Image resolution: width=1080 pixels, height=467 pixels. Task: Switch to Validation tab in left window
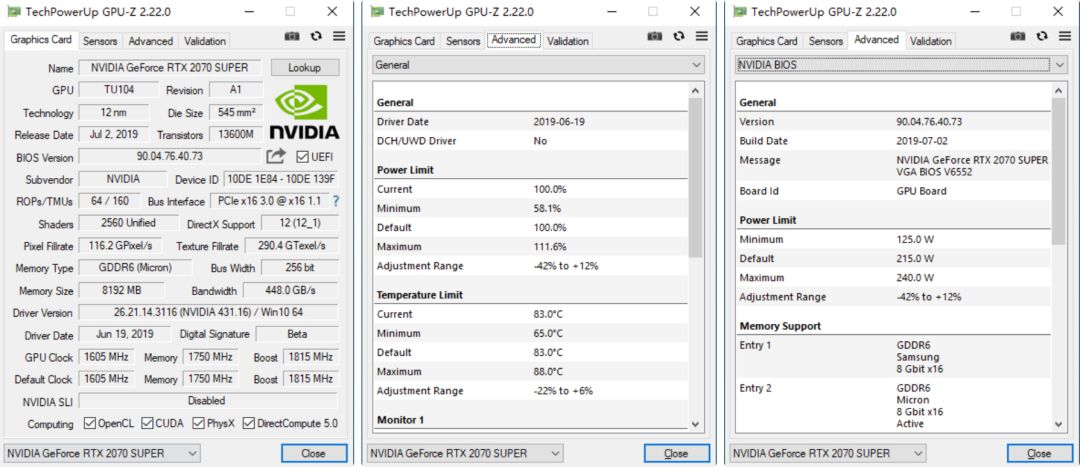point(205,41)
